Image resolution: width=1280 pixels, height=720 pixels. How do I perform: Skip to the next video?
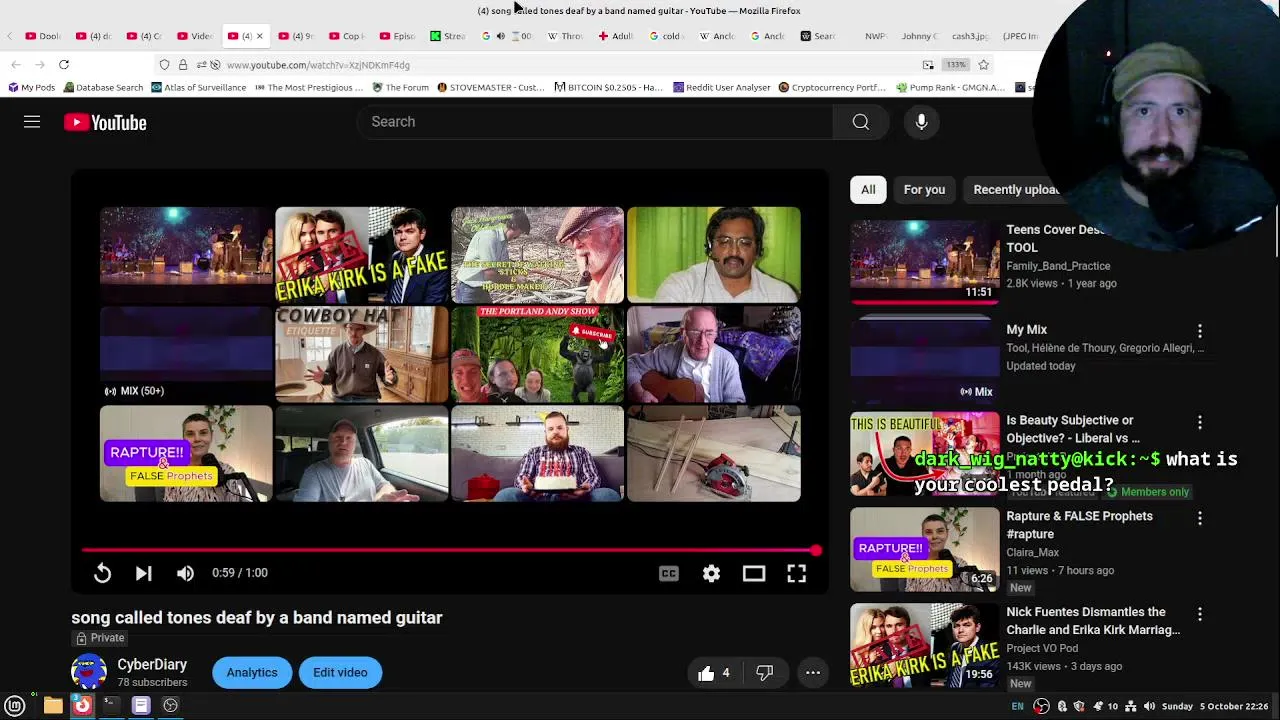(x=143, y=573)
